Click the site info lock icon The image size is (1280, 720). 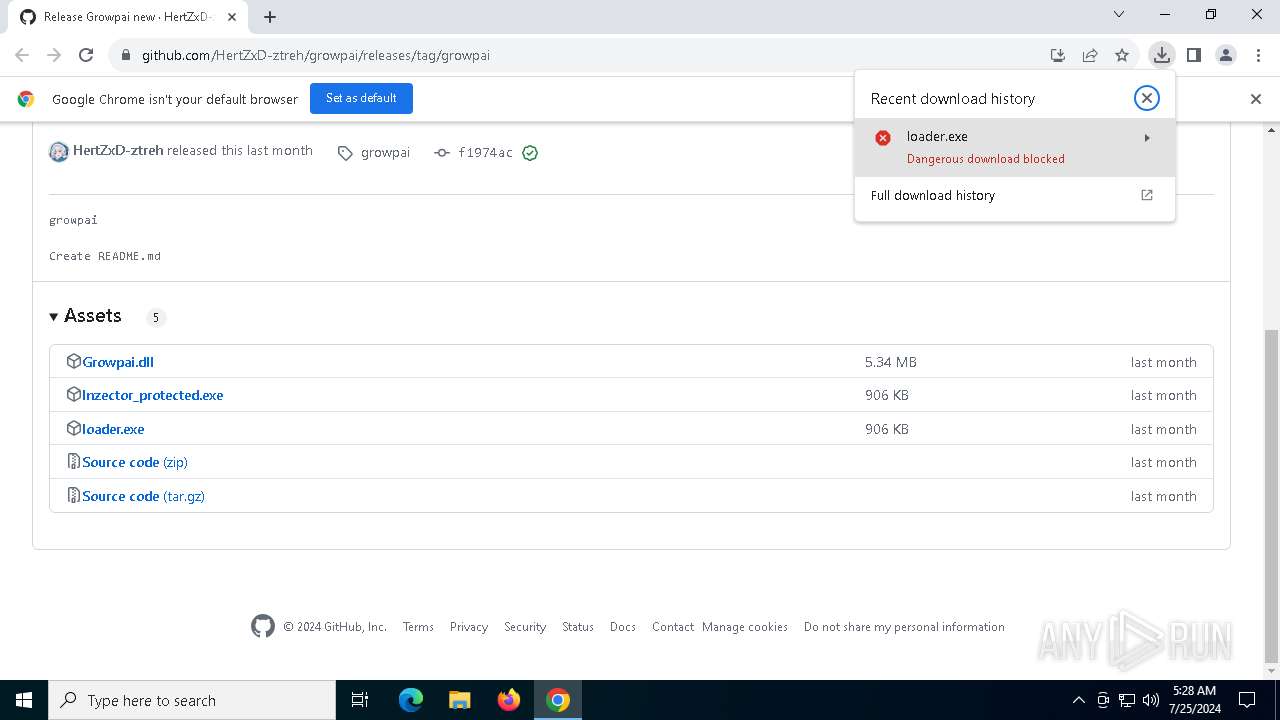click(x=125, y=55)
